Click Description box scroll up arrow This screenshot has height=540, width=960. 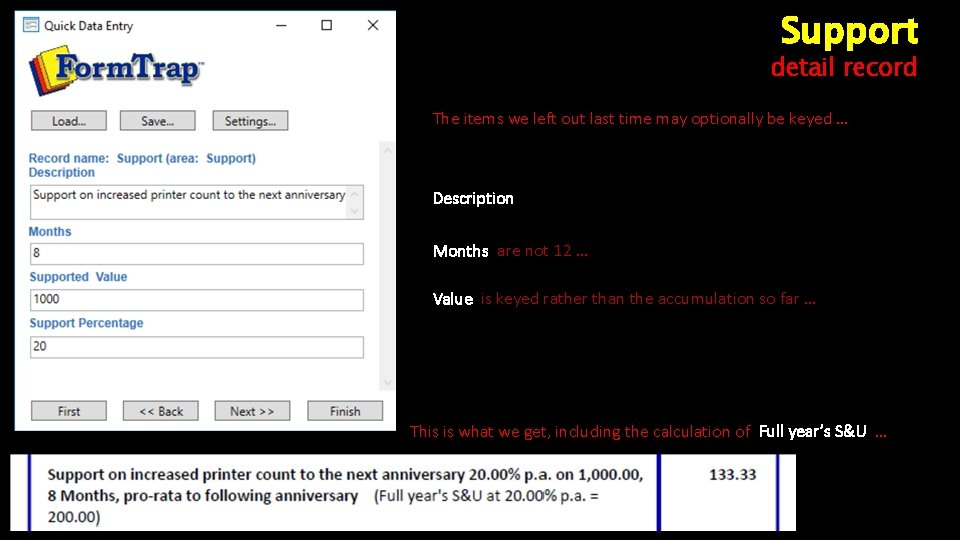(x=354, y=193)
